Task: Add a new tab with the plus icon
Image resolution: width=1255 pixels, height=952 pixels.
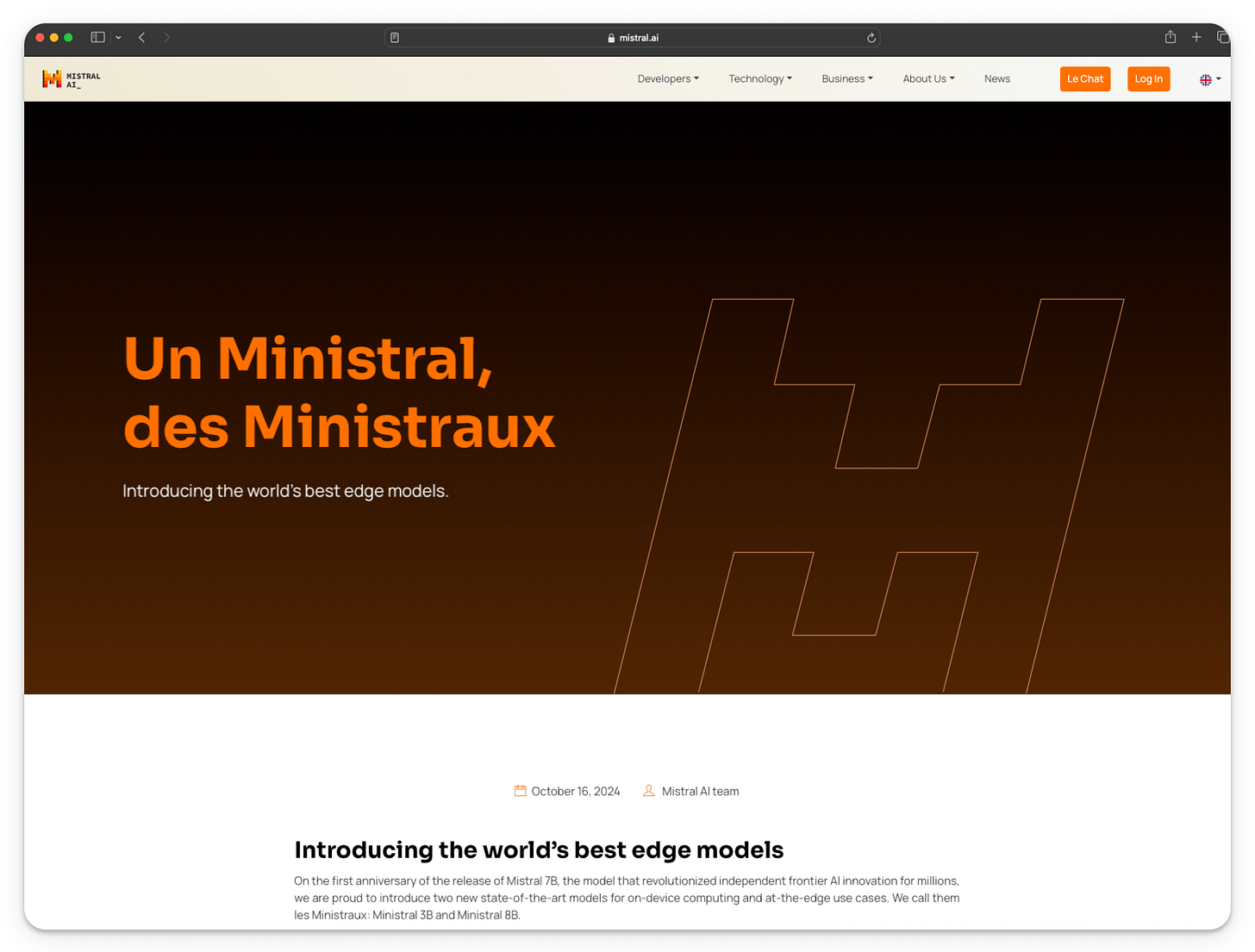Action: pyautogui.click(x=1196, y=37)
